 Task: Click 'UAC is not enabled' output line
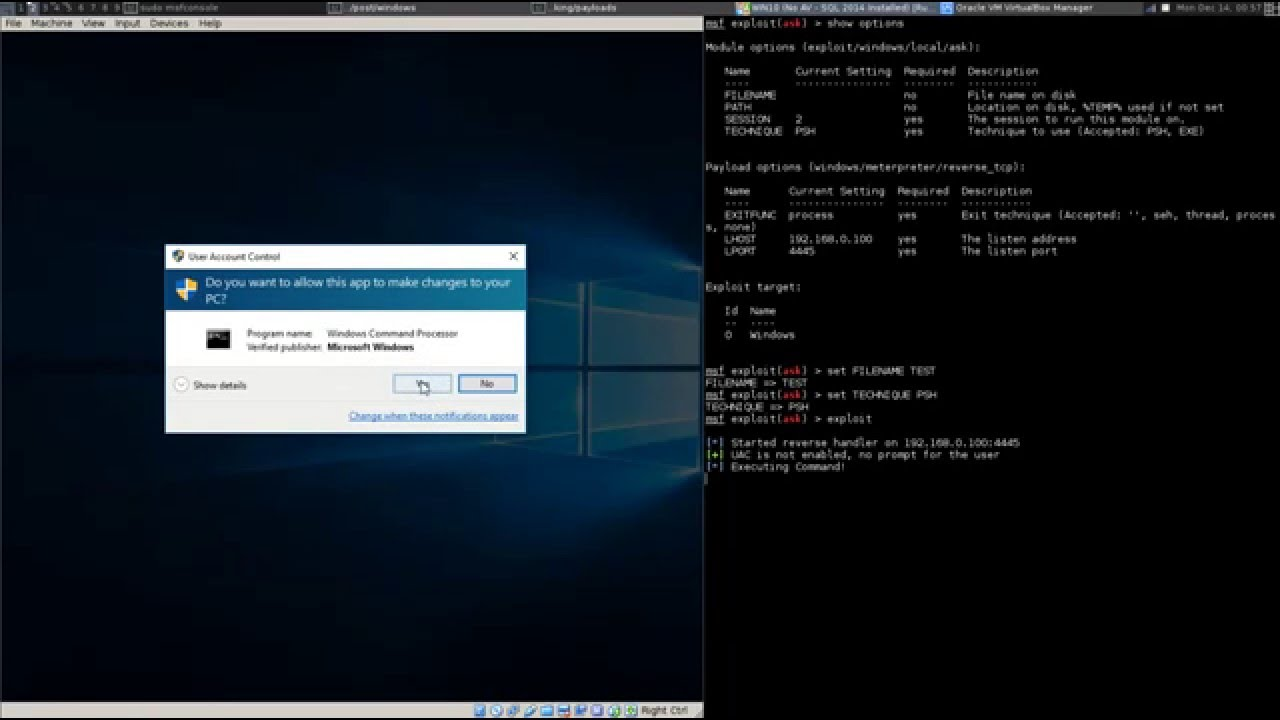click(853, 455)
